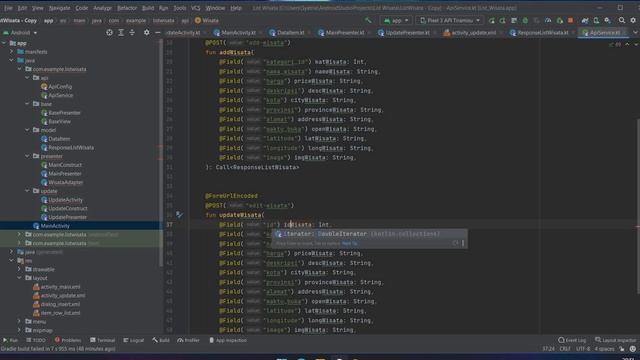Switch to MainActivity.kt editor tab
Viewport: 640px width, 360px height.
click(x=235, y=33)
